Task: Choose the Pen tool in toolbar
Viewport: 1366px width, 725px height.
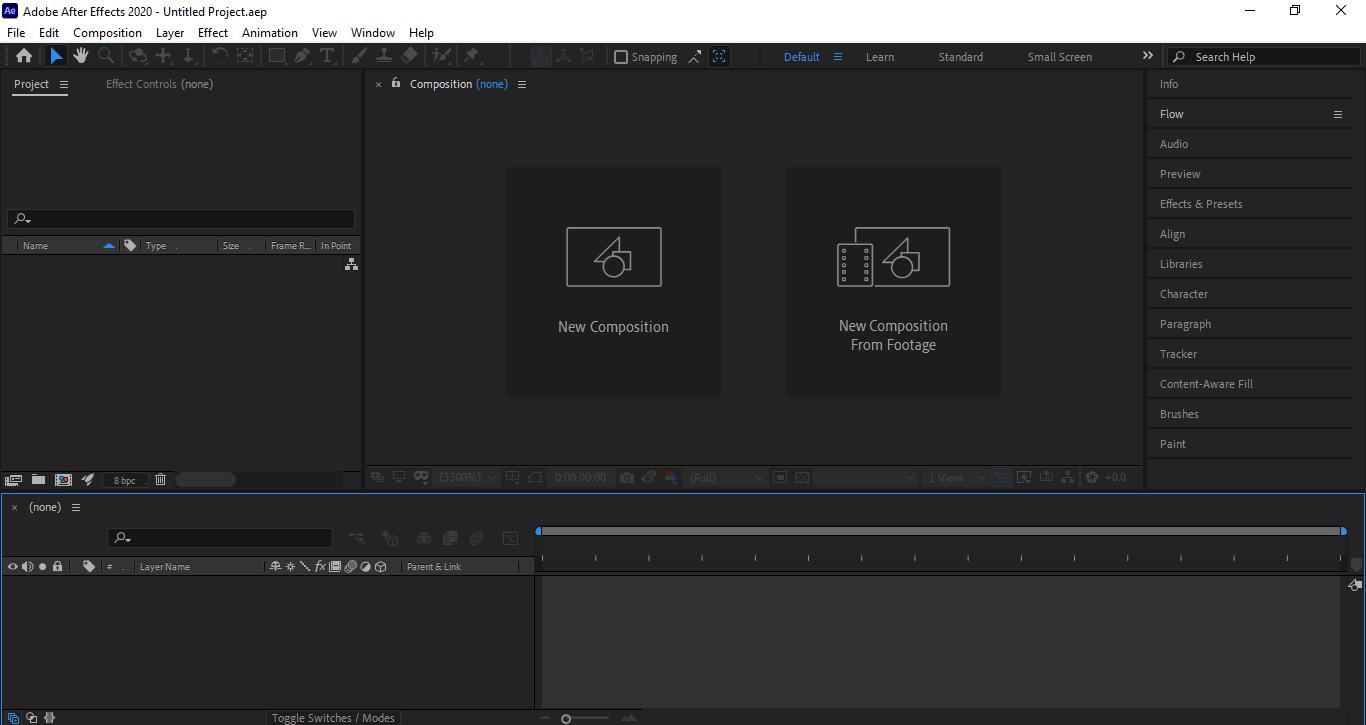Action: point(302,56)
